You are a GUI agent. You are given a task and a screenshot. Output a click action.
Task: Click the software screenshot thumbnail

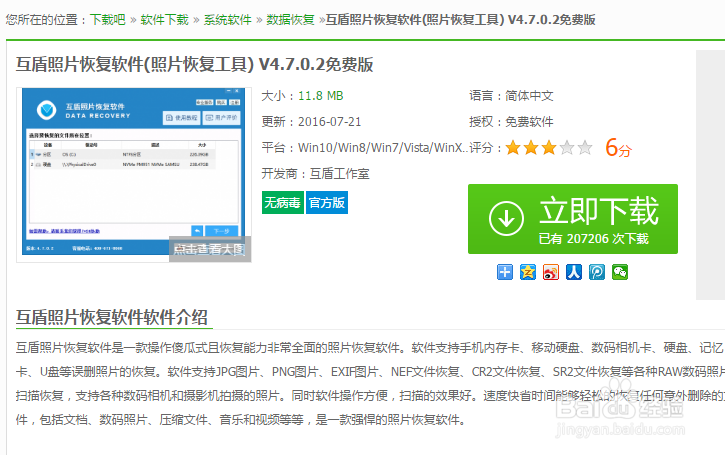(x=134, y=175)
